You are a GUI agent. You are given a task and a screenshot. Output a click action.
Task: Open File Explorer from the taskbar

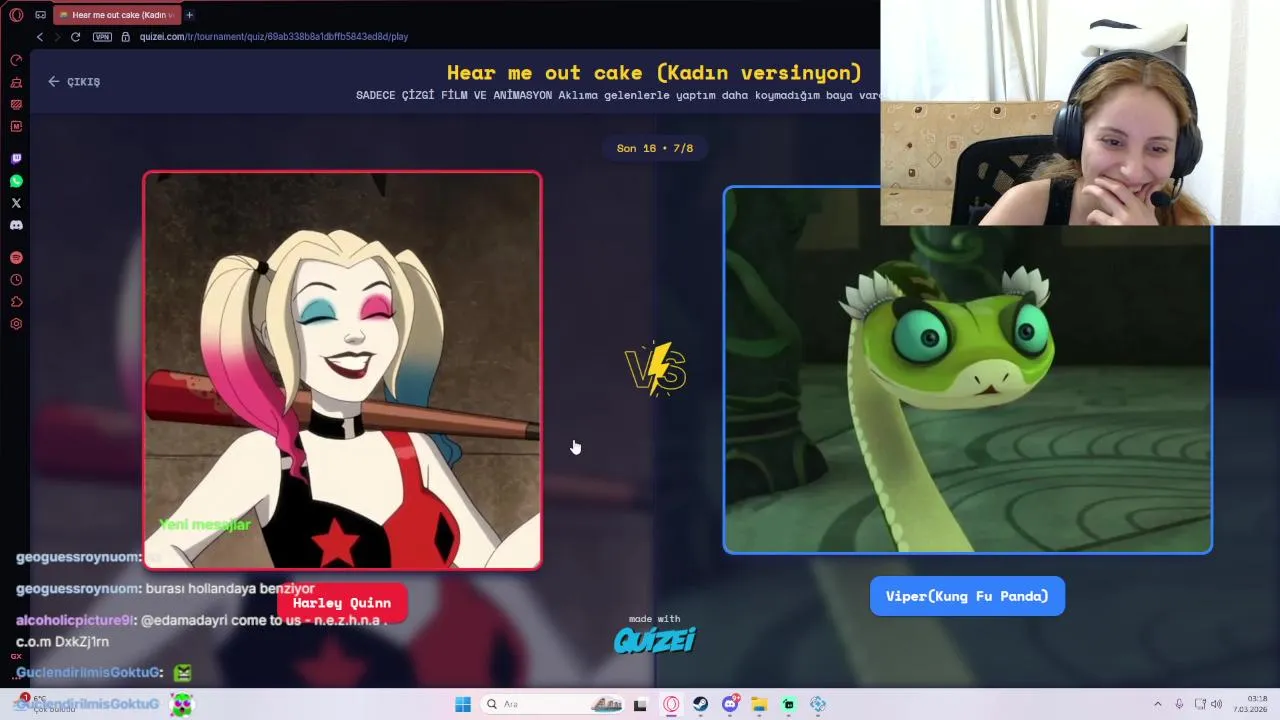click(759, 704)
